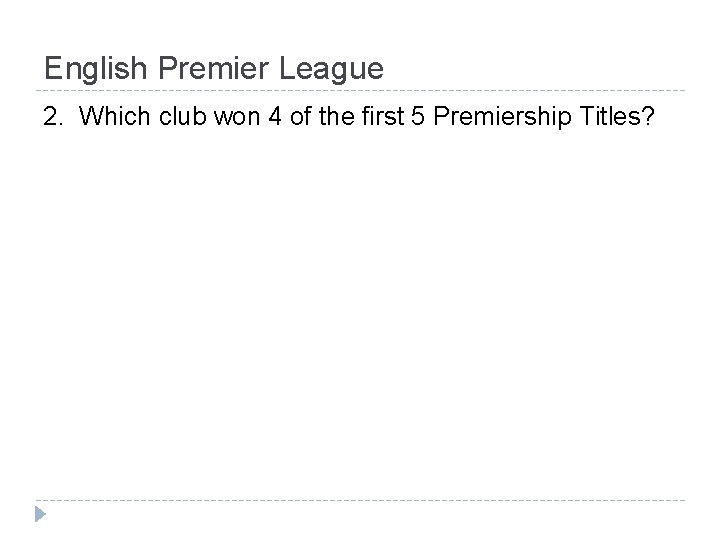Click the word 'Which' in the question
The image size is (720, 540).
[114, 116]
